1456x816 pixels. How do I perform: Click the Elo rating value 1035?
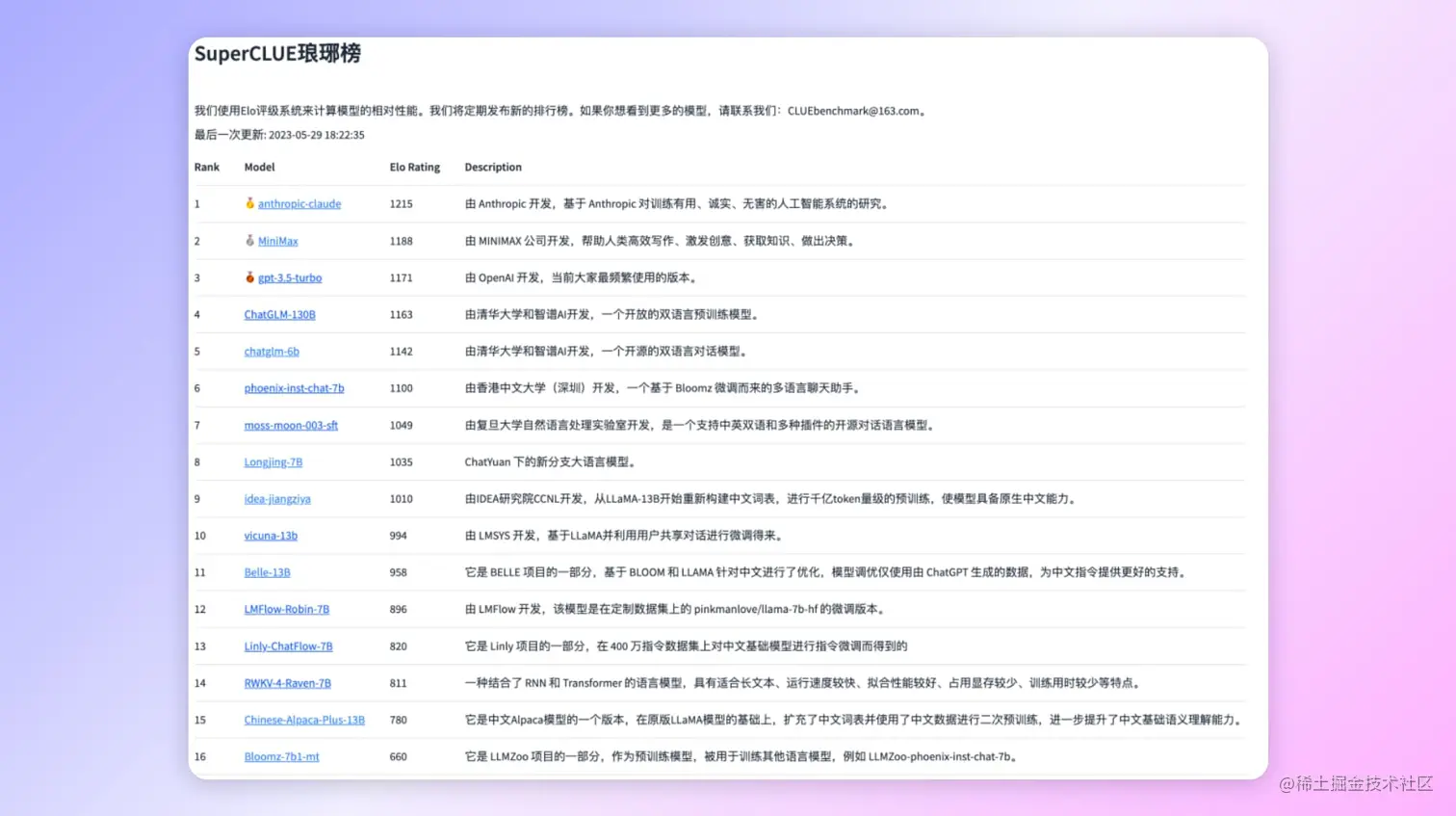402,462
